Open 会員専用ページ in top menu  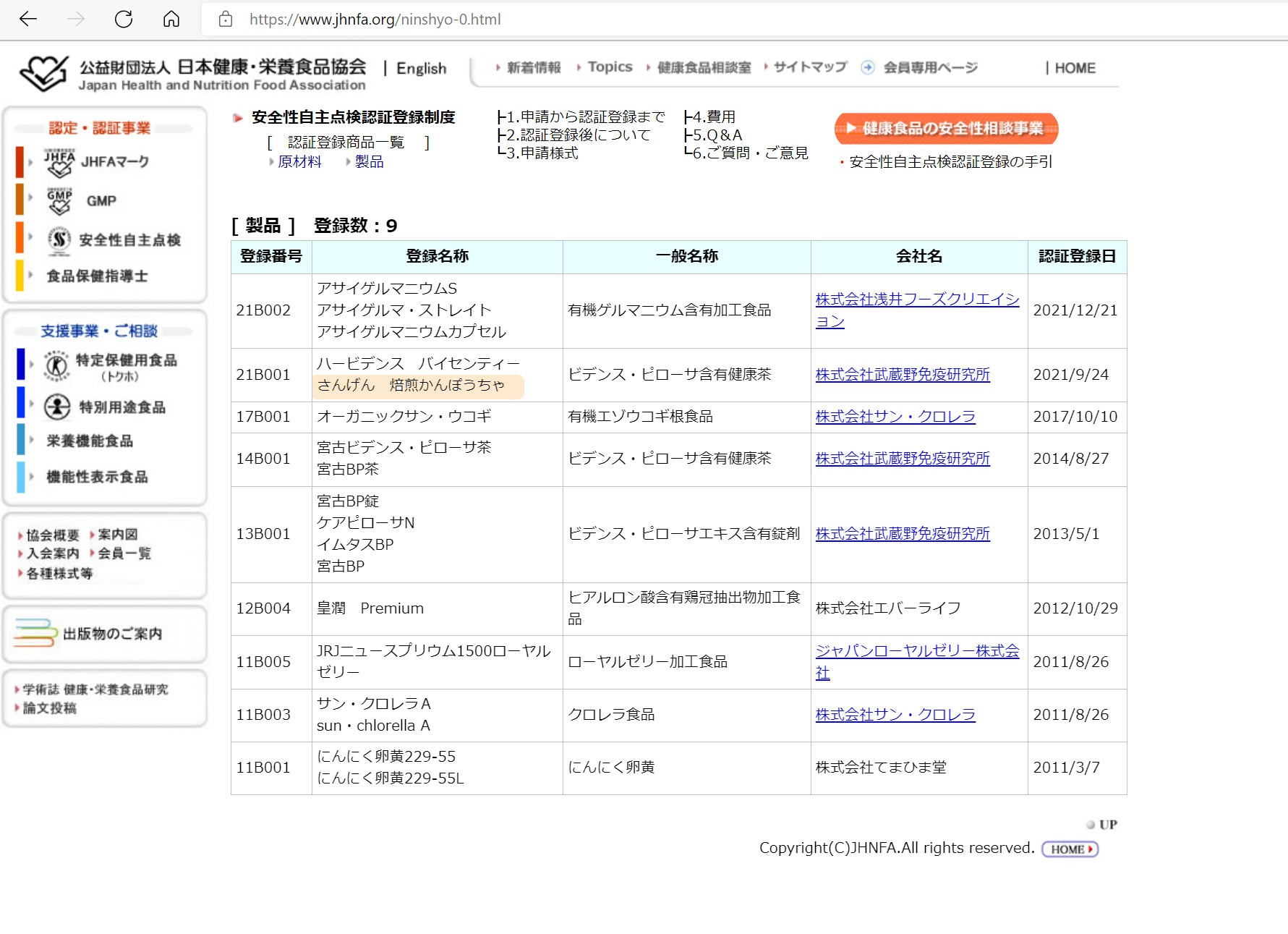pyautogui.click(x=930, y=67)
